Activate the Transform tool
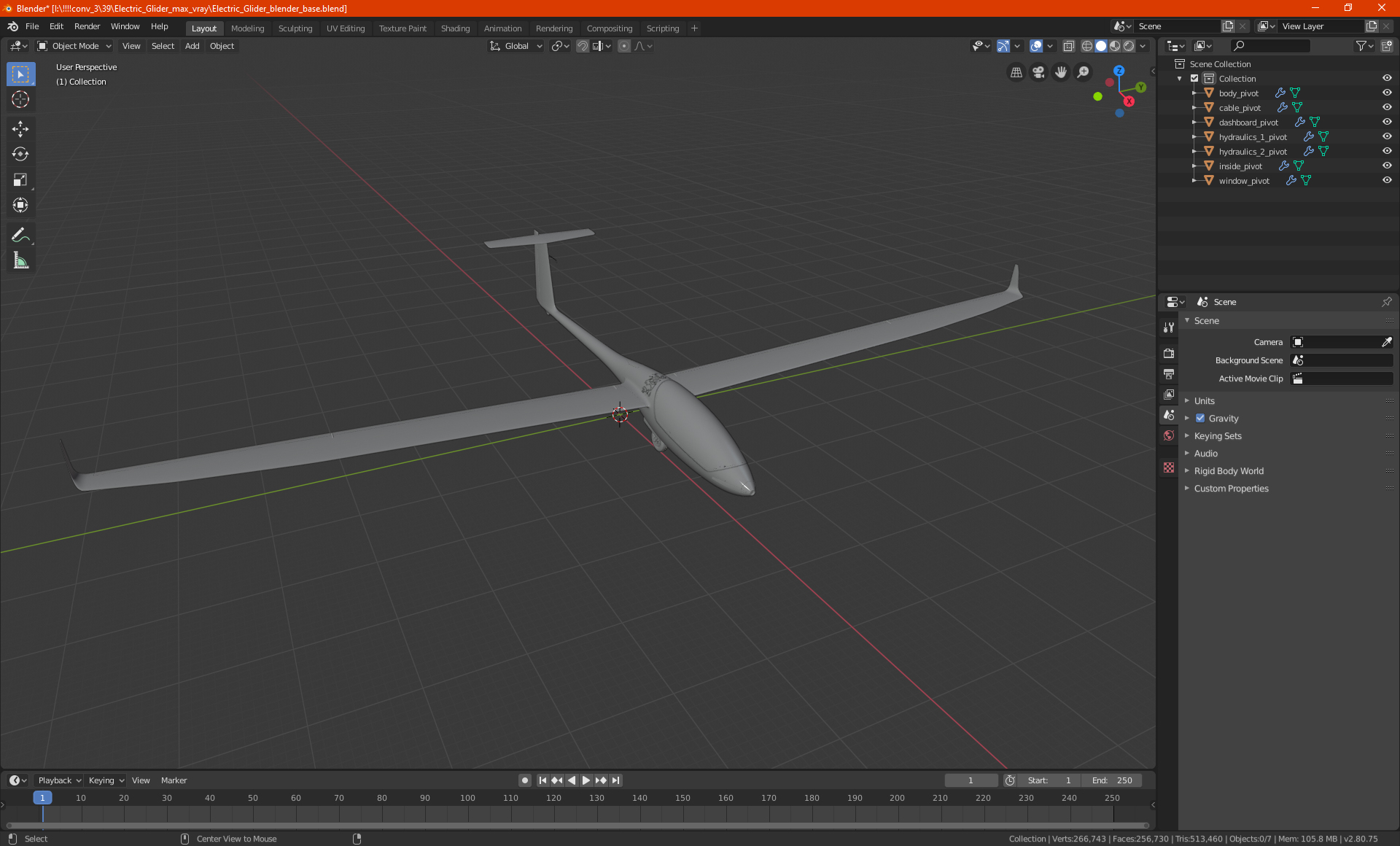The width and height of the screenshot is (1400, 846). click(20, 205)
